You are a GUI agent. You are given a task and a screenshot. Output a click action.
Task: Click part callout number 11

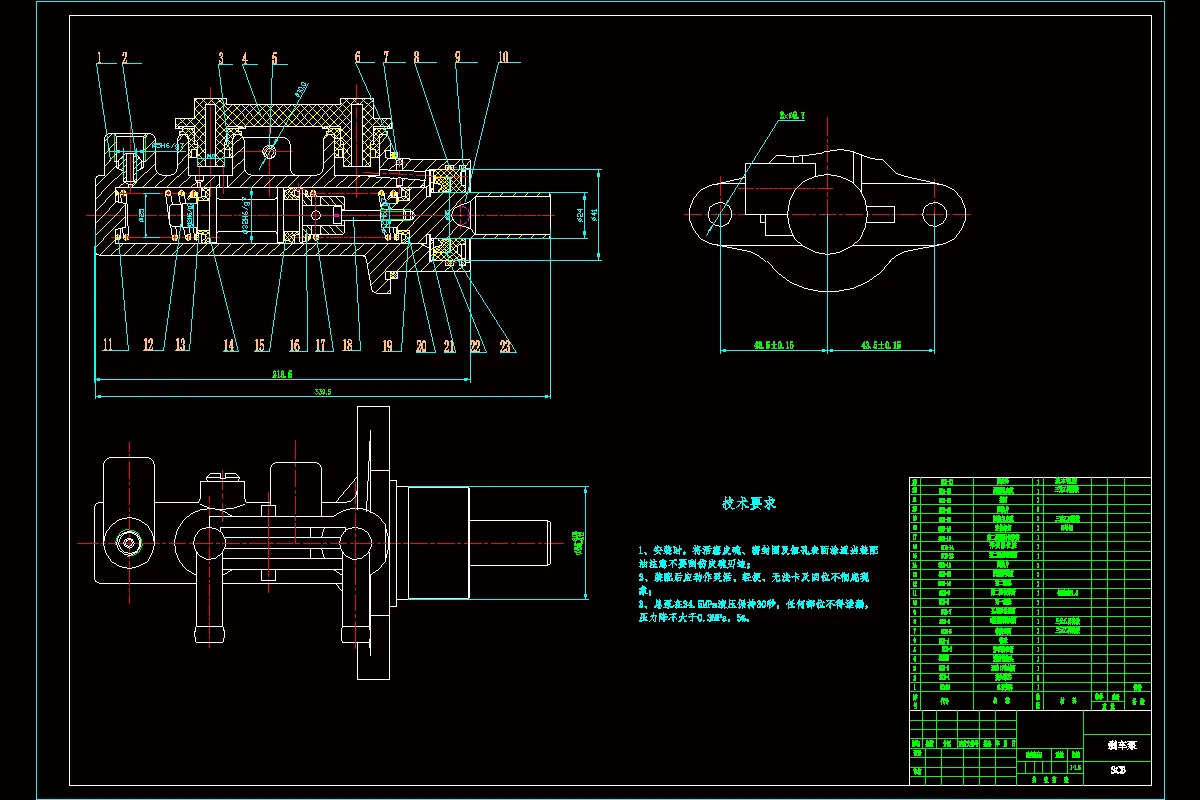109,345
